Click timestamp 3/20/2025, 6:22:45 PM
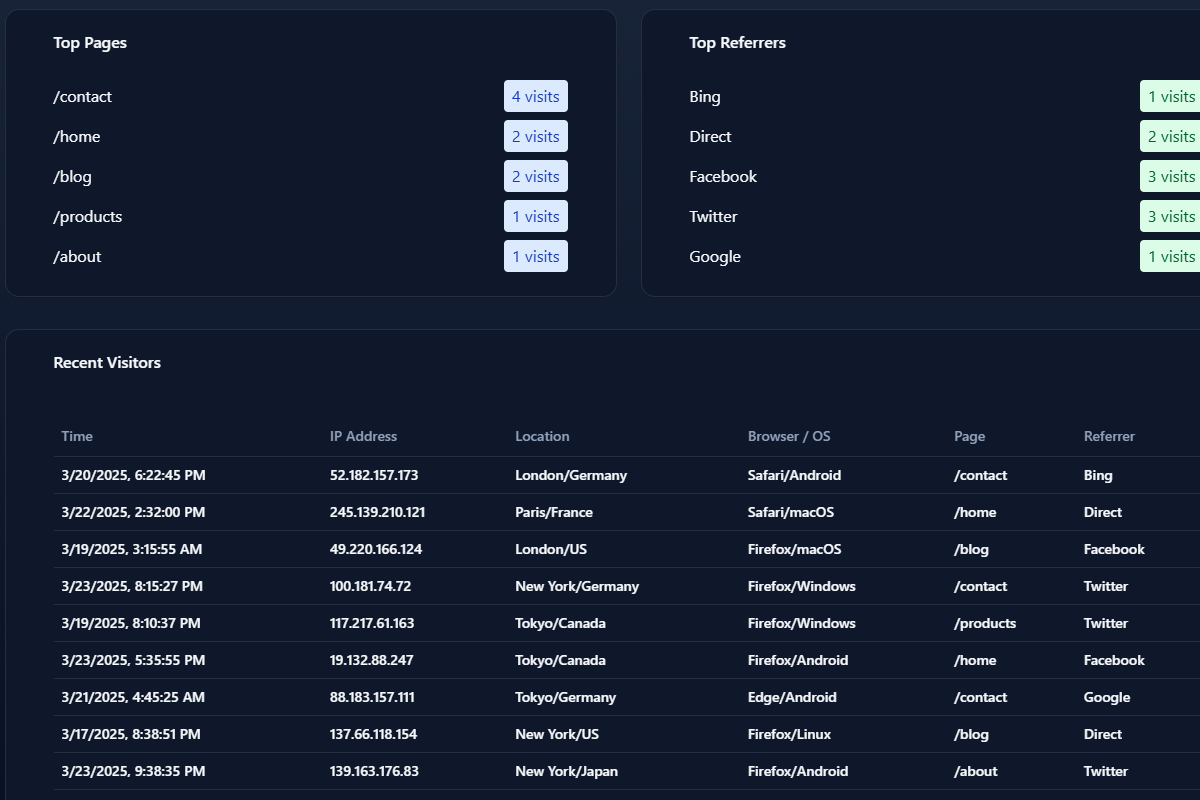Viewport: 1200px width, 800px height. coord(133,475)
